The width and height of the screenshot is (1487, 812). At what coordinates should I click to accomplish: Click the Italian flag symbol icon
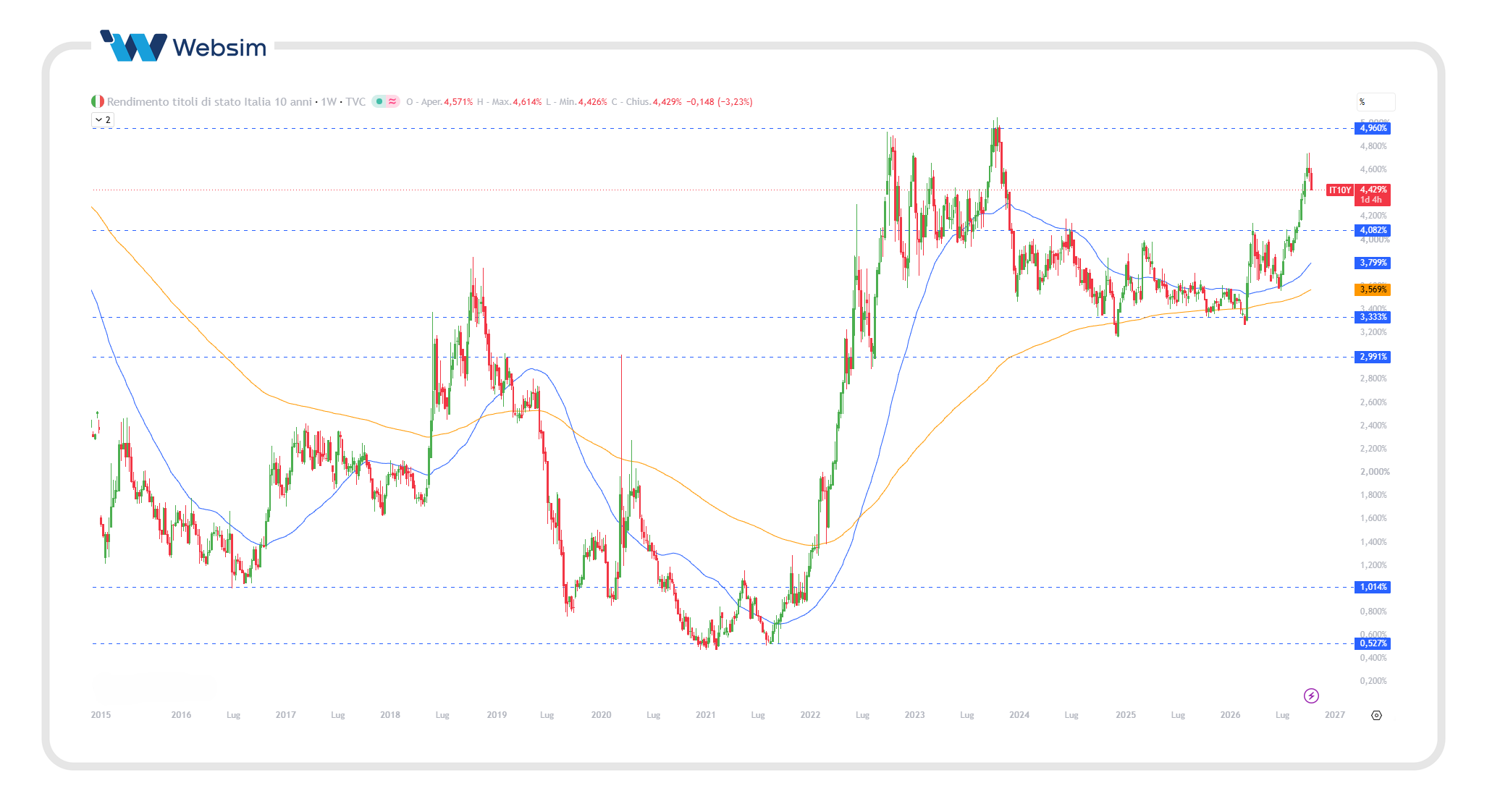click(98, 101)
